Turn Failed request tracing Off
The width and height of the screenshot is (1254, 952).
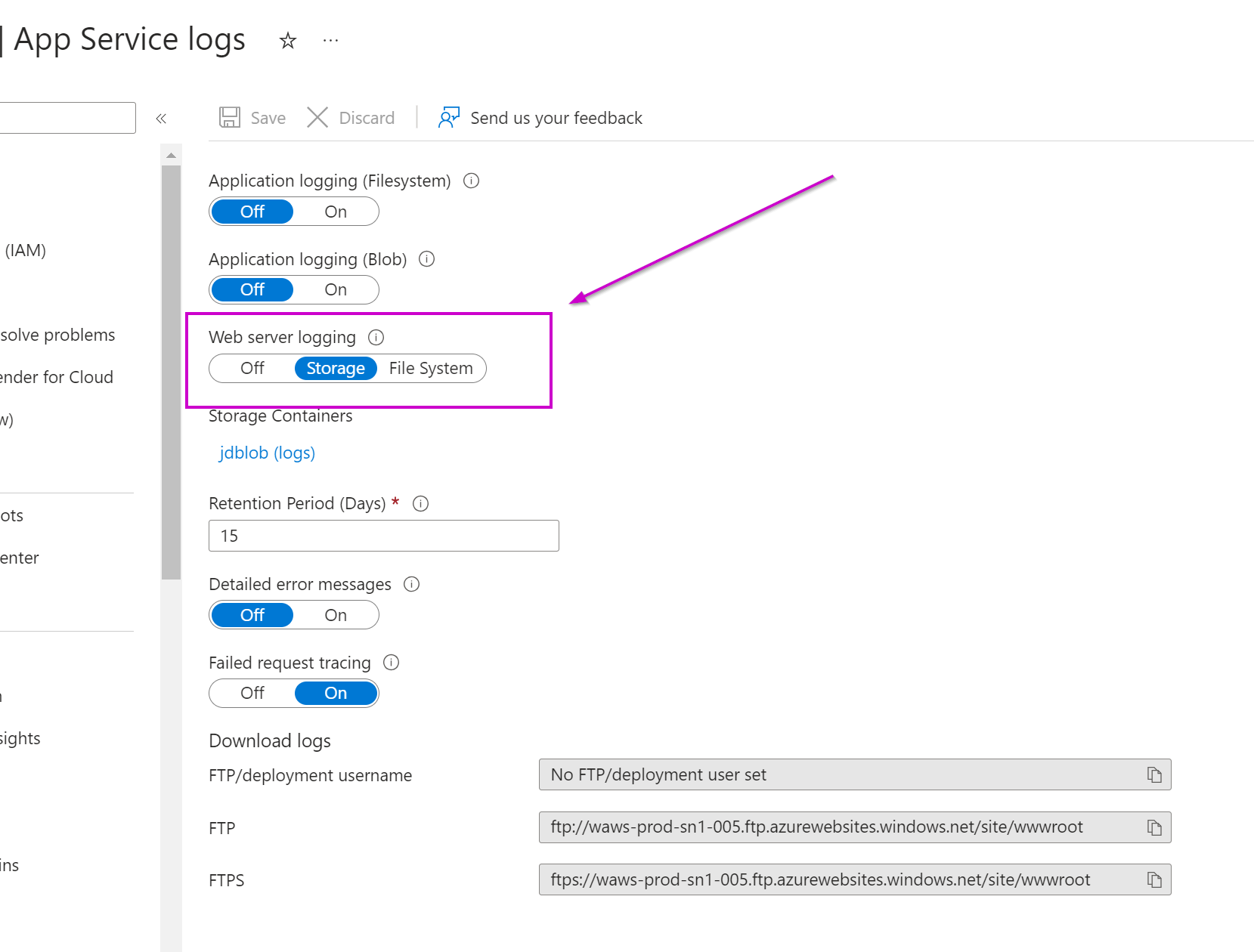(252, 693)
